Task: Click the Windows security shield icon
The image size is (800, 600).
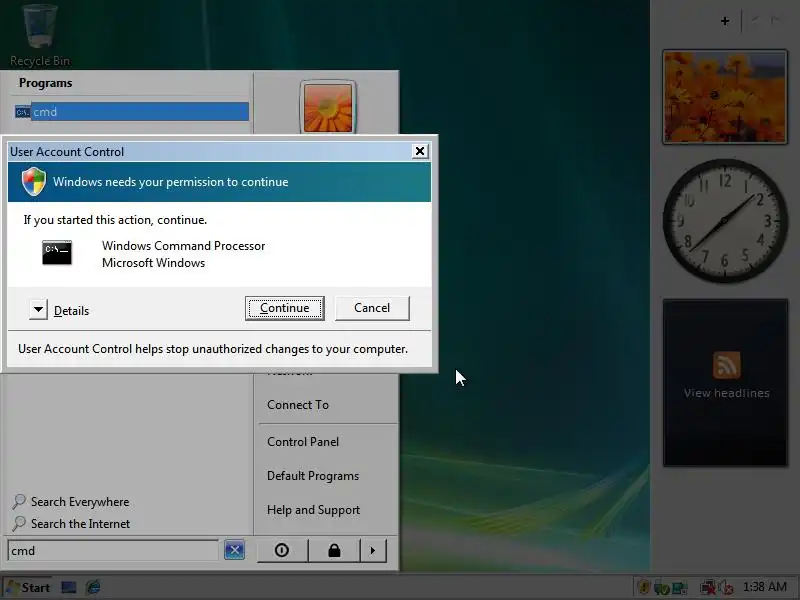Action: pyautogui.click(x=34, y=182)
